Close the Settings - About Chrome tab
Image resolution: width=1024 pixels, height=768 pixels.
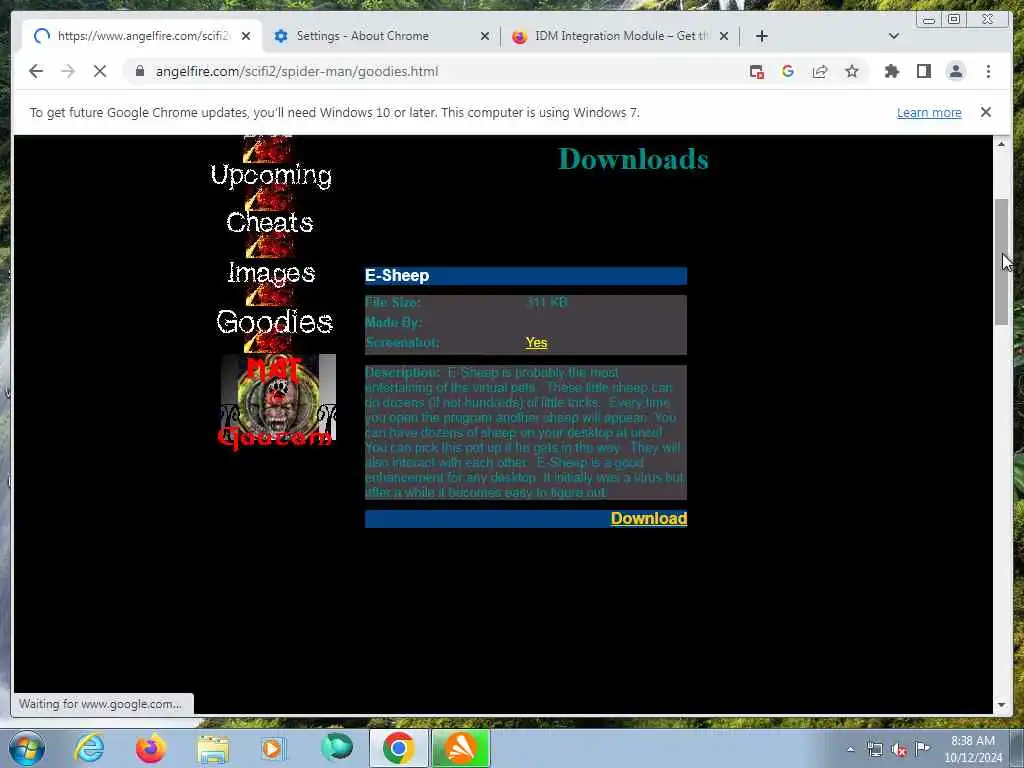tap(485, 36)
